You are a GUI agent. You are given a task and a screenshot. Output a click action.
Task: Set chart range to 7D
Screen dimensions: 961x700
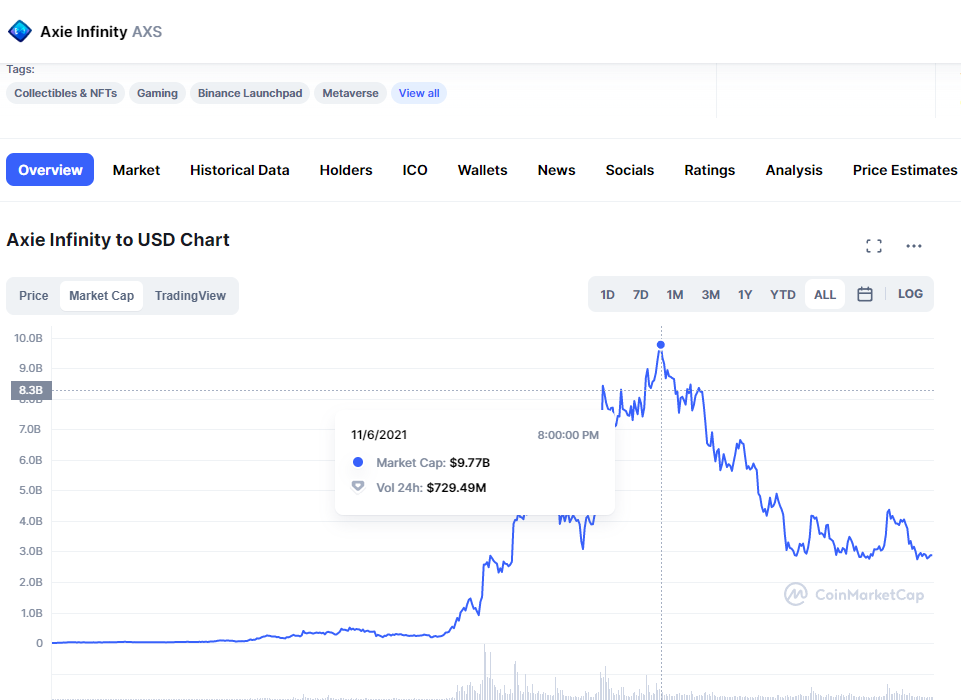(x=640, y=295)
